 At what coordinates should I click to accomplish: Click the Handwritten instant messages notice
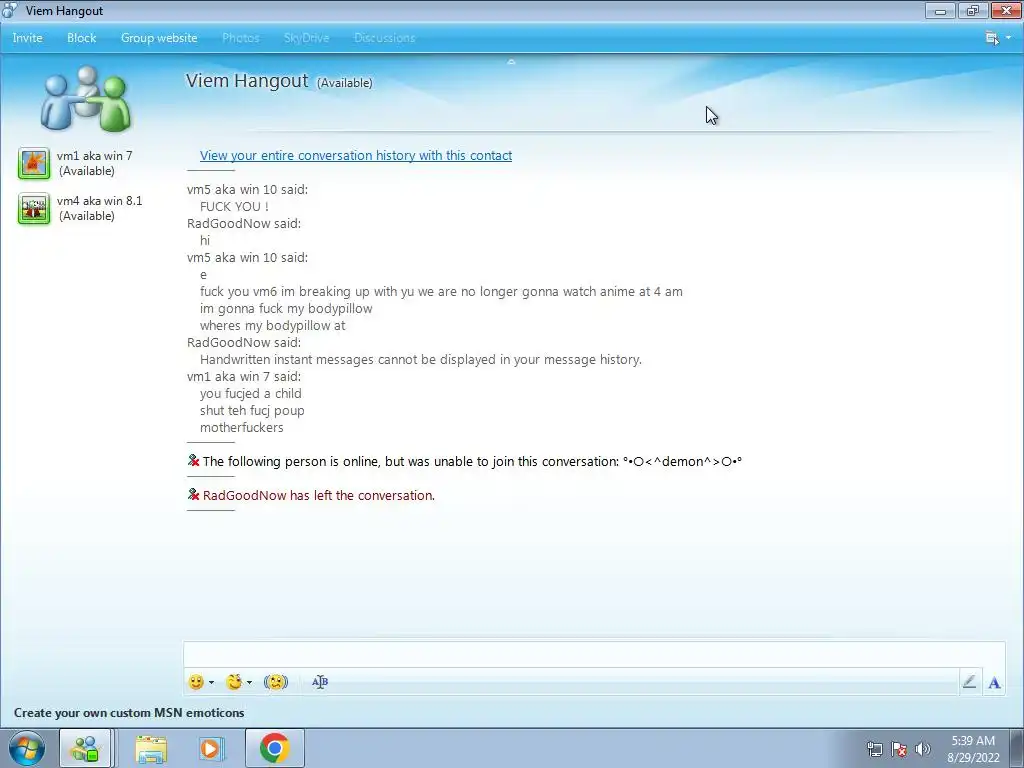(x=421, y=359)
